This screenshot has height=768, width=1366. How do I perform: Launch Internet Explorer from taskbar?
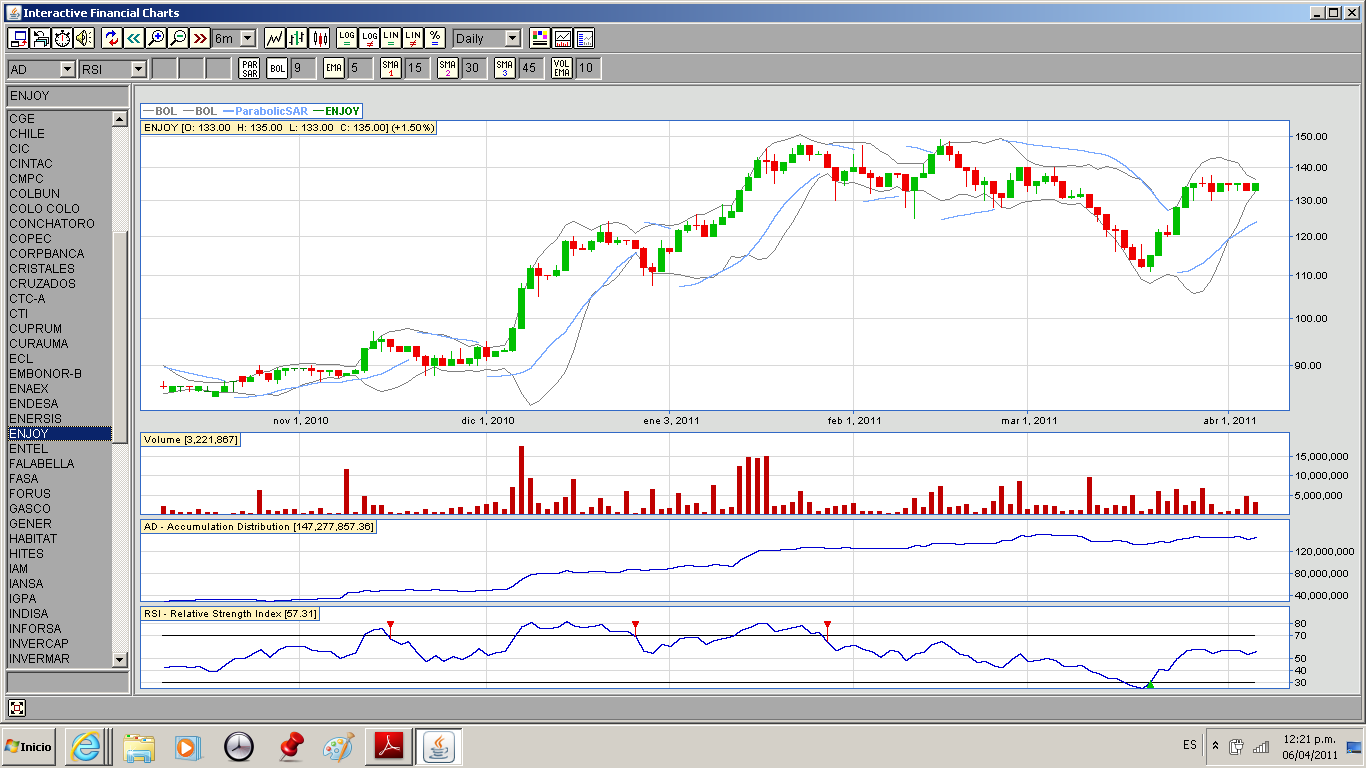pyautogui.click(x=86, y=746)
